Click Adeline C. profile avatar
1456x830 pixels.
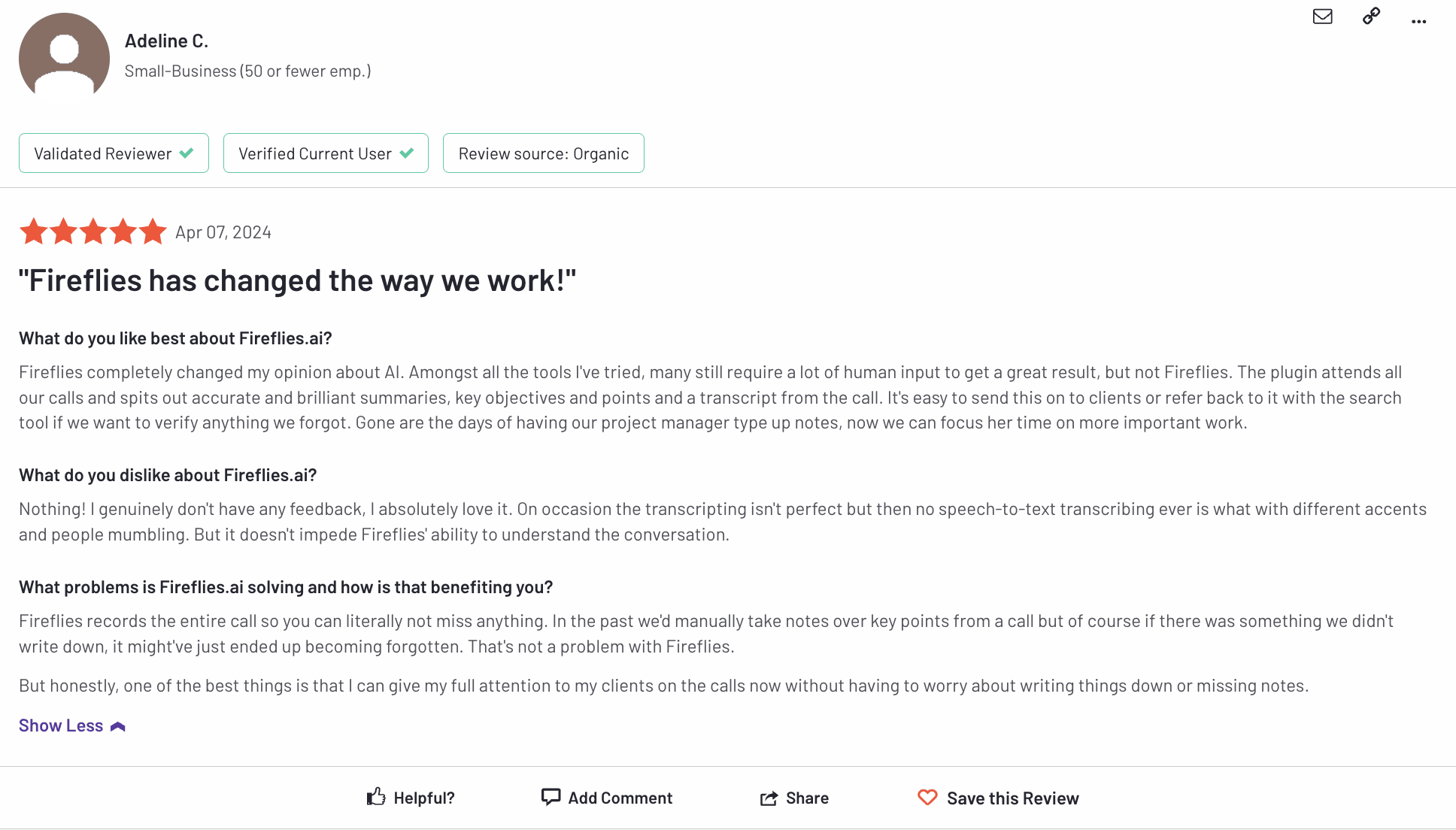(64, 59)
